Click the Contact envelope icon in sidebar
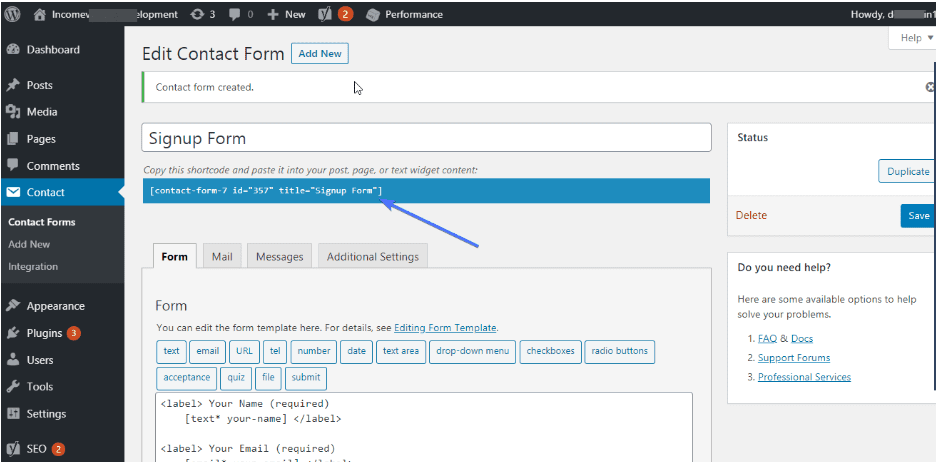This screenshot has height=464, width=936. (13, 192)
